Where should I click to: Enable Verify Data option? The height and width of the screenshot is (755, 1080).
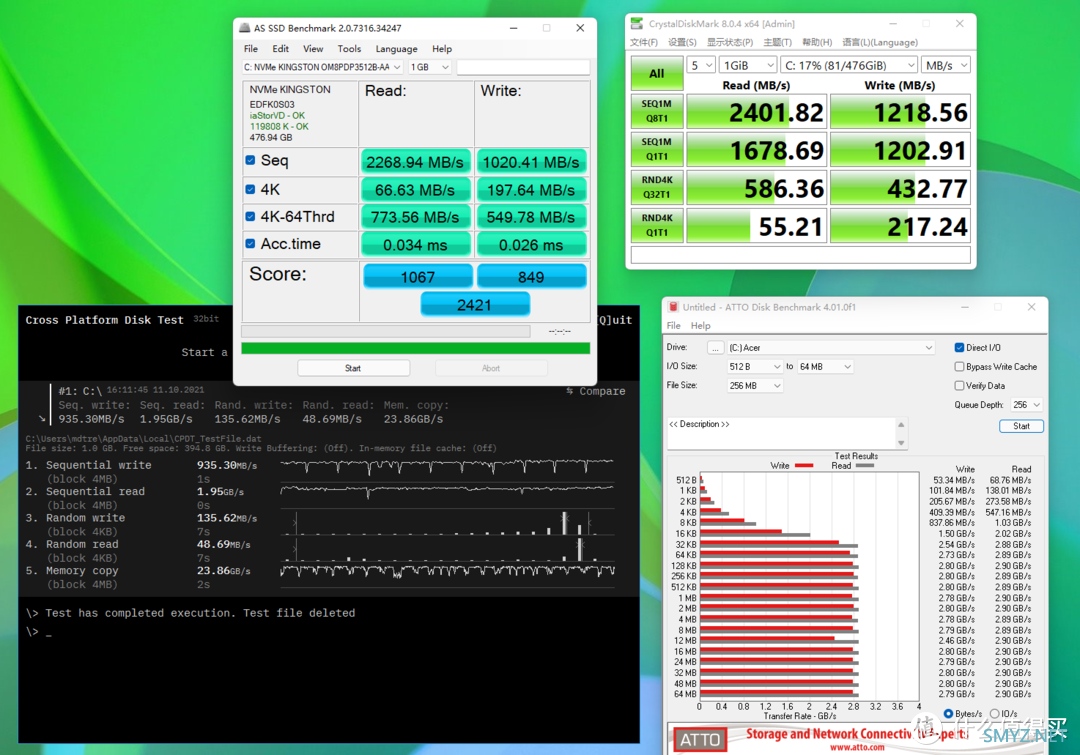tap(959, 386)
